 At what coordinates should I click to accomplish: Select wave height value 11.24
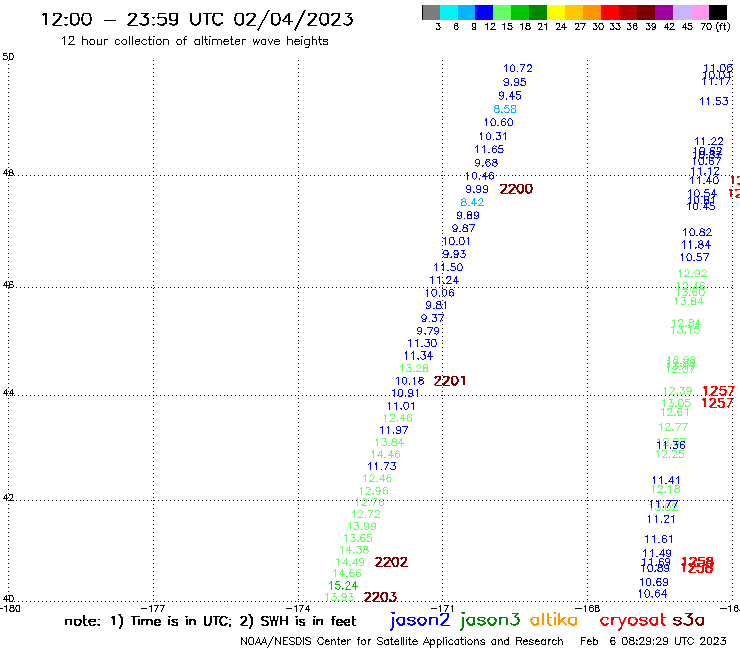tap(444, 280)
